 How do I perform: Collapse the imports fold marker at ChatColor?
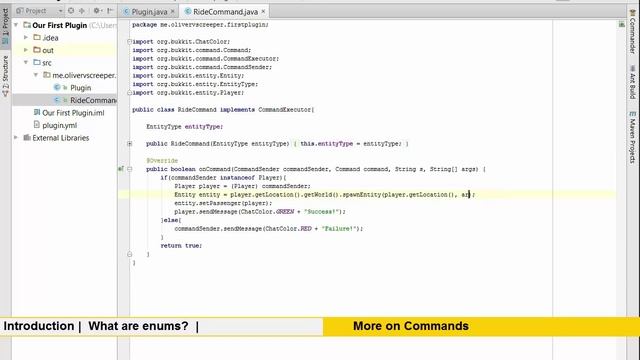coord(129,42)
